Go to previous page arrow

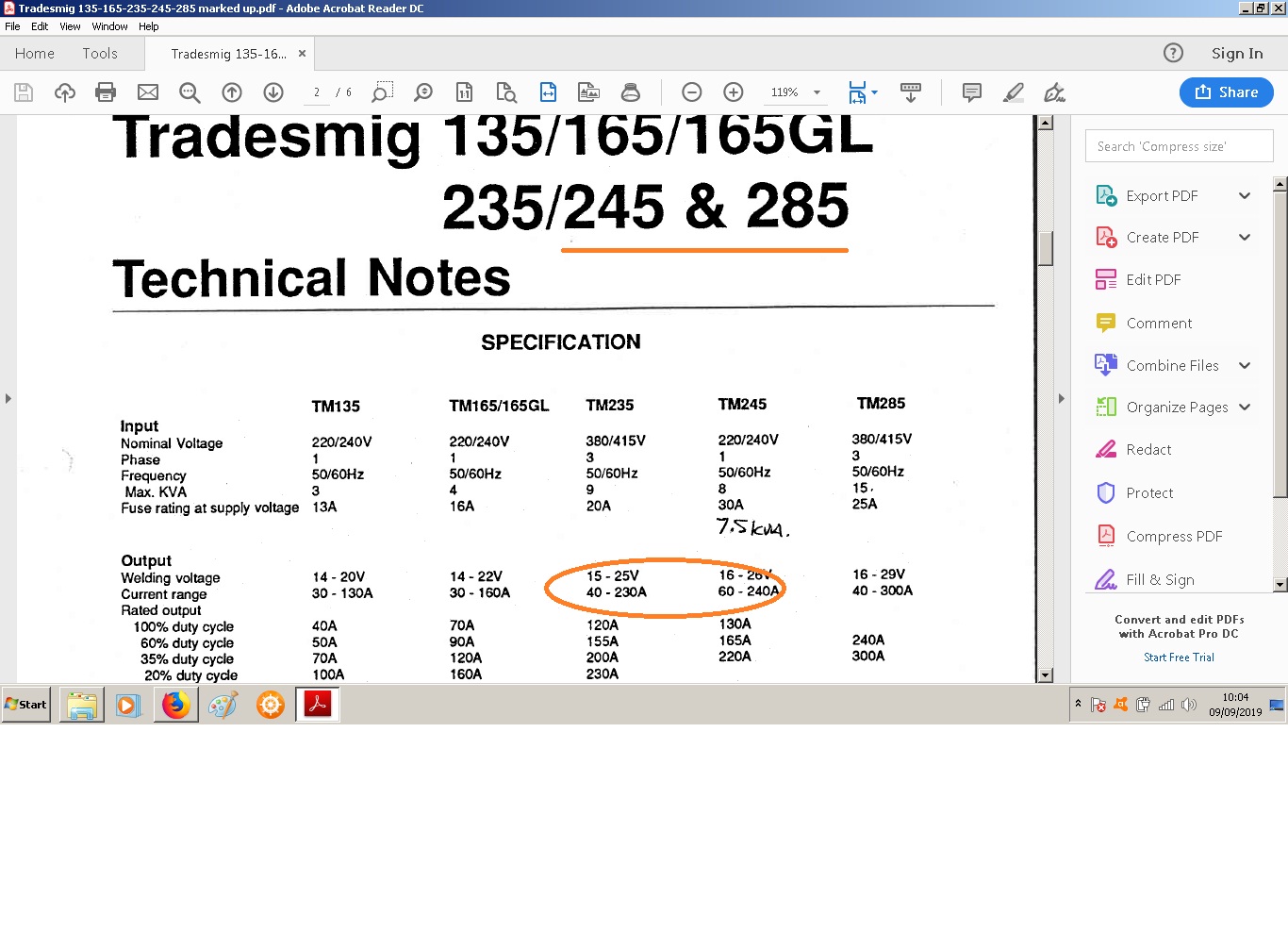[232, 92]
